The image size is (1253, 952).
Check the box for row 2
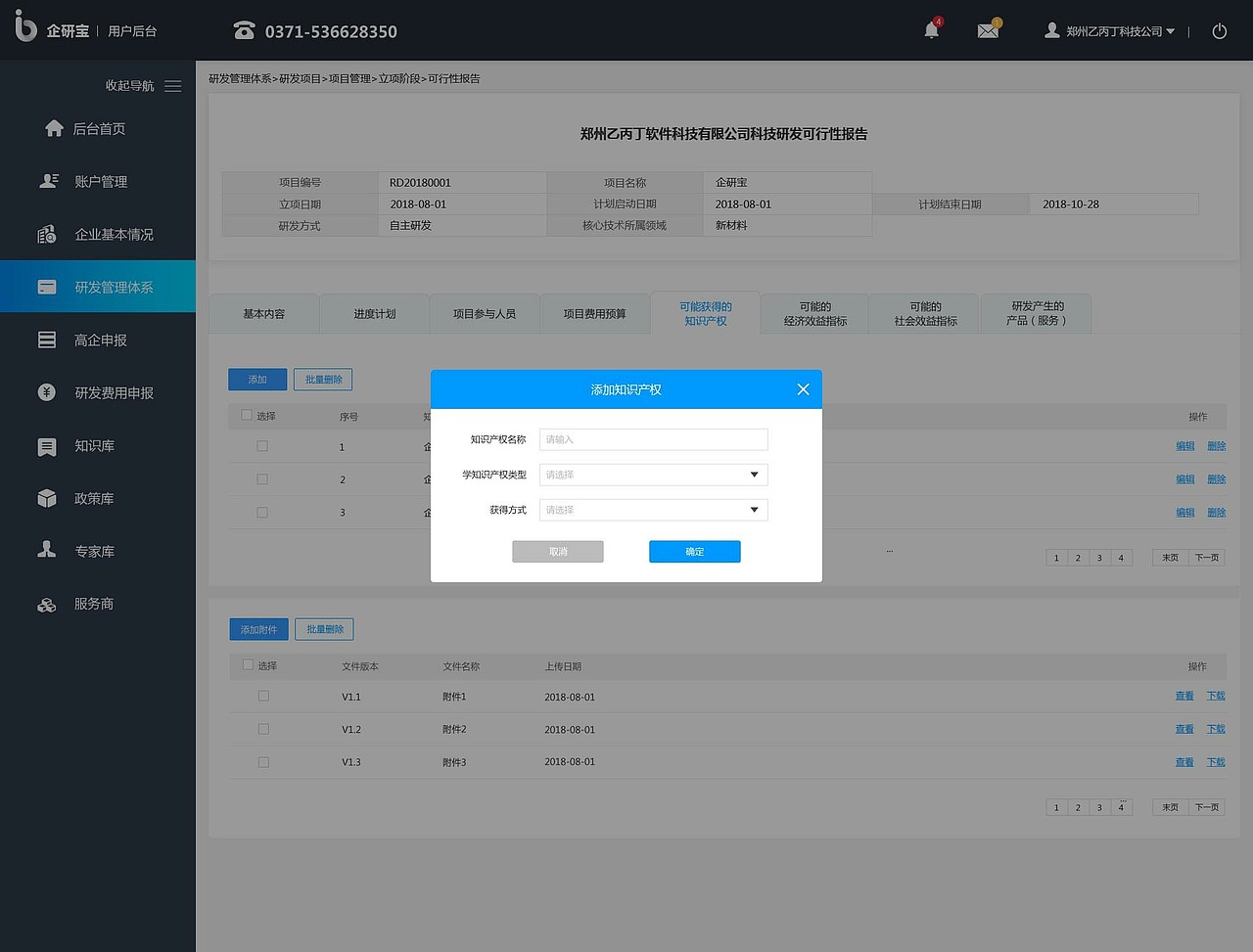[x=262, y=479]
